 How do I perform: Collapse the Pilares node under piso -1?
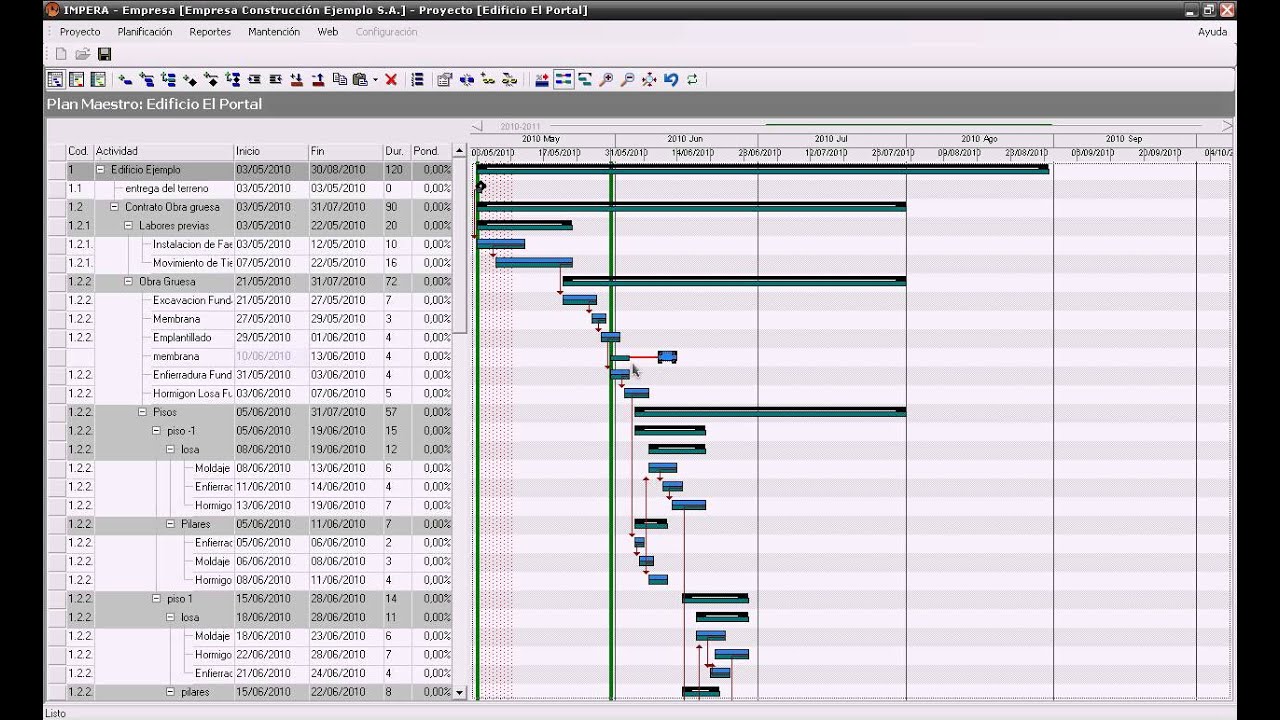(170, 524)
